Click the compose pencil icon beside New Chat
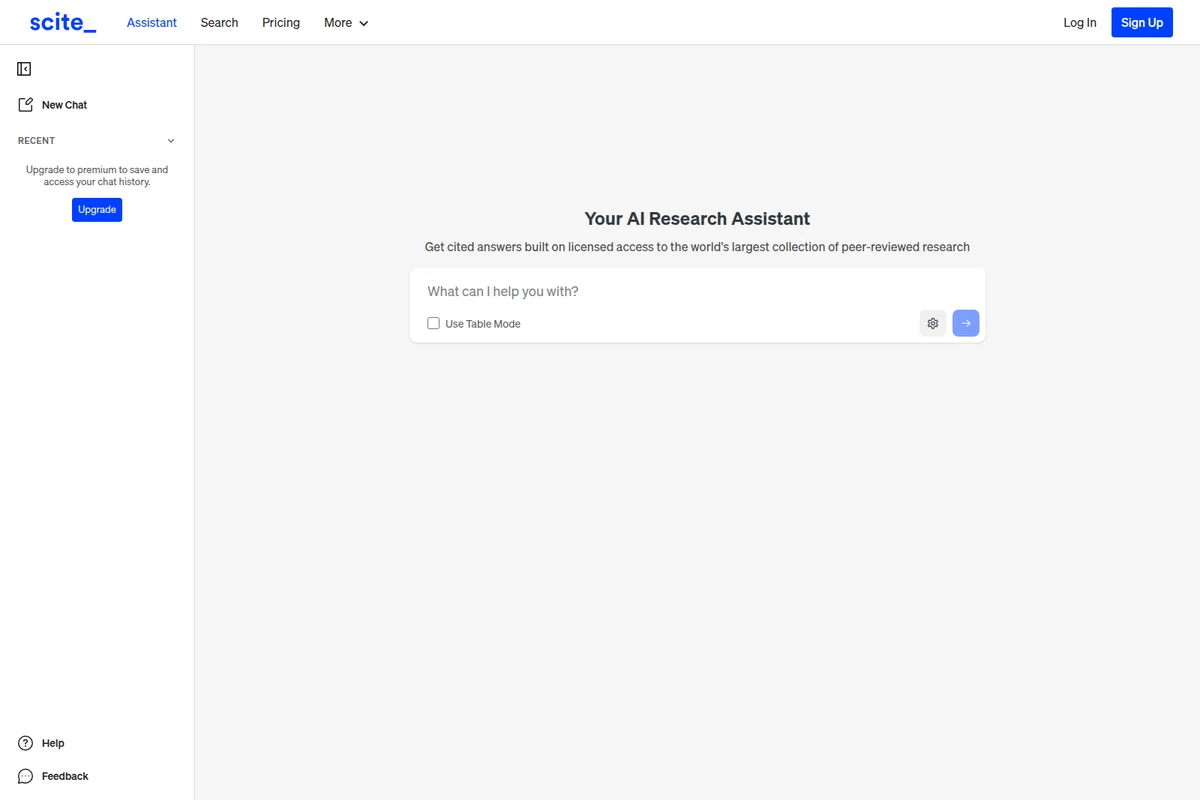The height and width of the screenshot is (800, 1200). tap(24, 104)
